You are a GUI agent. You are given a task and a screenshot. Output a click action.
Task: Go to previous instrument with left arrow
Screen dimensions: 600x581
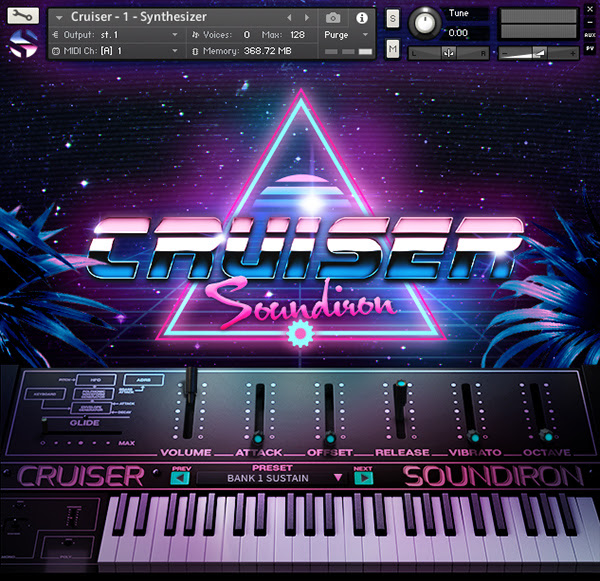[x=289, y=18]
